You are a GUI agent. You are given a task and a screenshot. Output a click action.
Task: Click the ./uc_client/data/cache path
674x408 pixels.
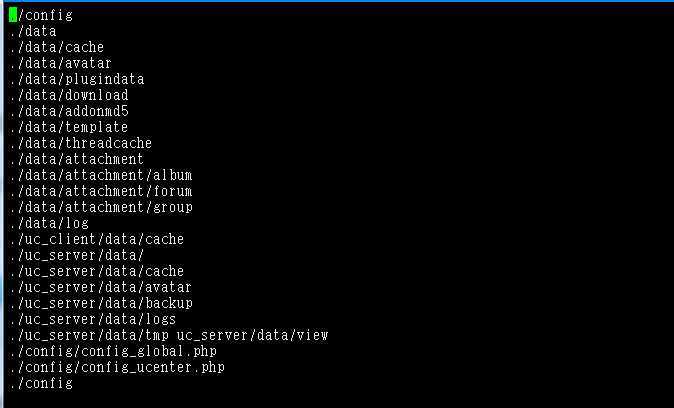tap(96, 239)
